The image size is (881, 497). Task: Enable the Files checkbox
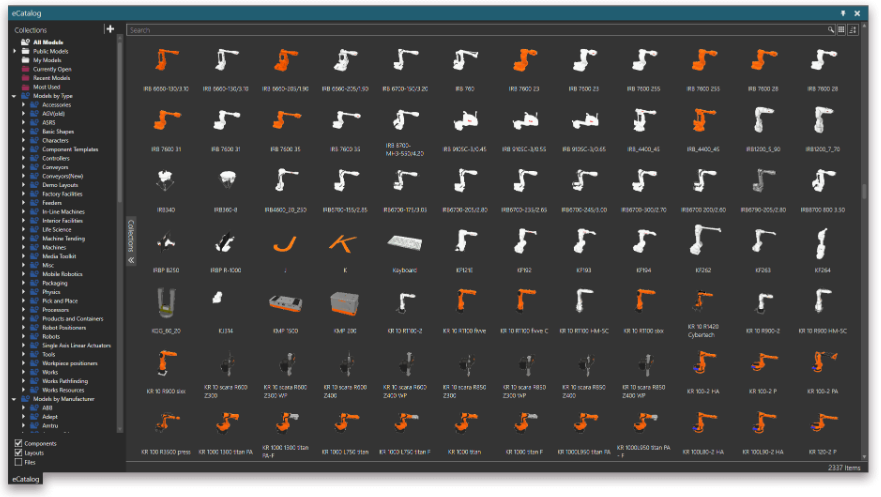(19, 462)
